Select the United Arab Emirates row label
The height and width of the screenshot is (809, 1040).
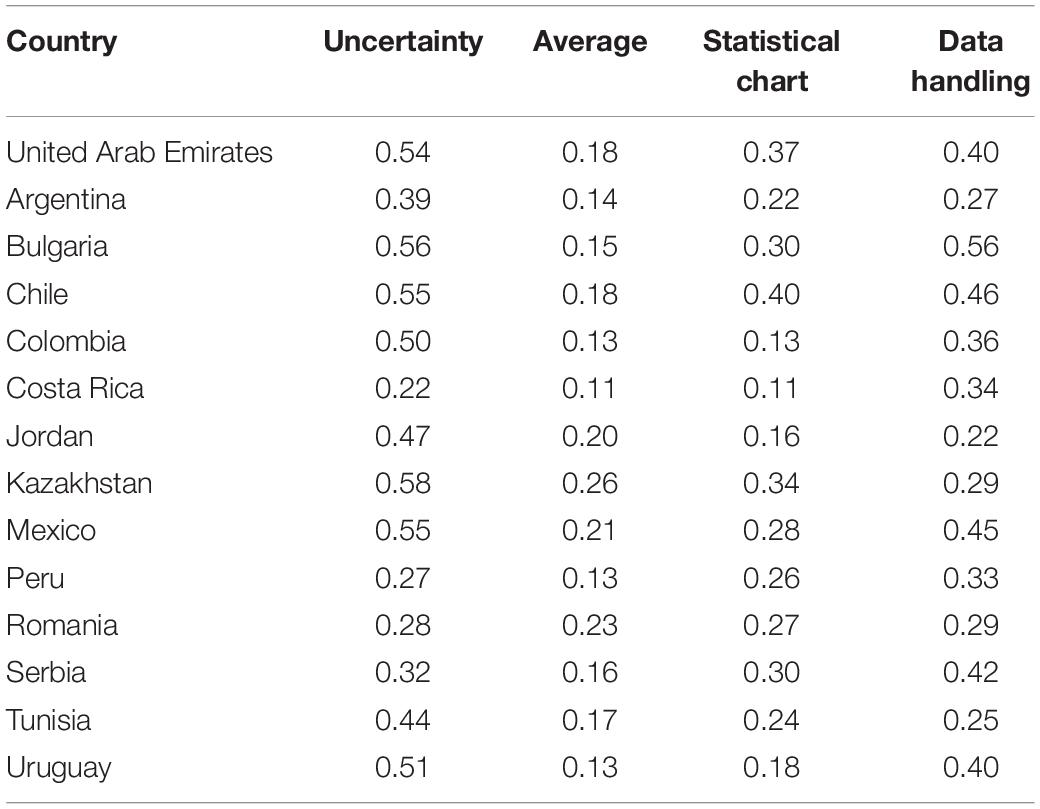point(139,152)
